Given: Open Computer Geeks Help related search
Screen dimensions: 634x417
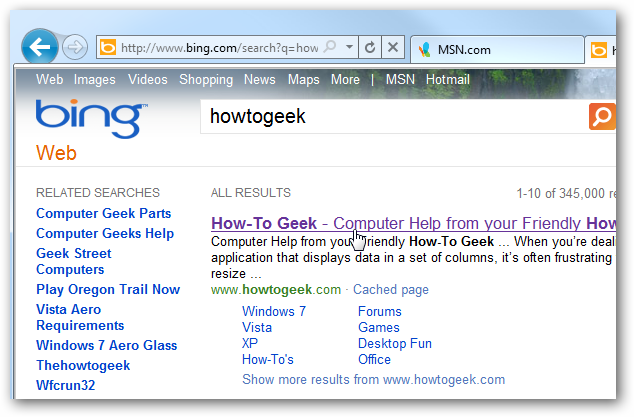Looking at the screenshot, I should 105,233.
